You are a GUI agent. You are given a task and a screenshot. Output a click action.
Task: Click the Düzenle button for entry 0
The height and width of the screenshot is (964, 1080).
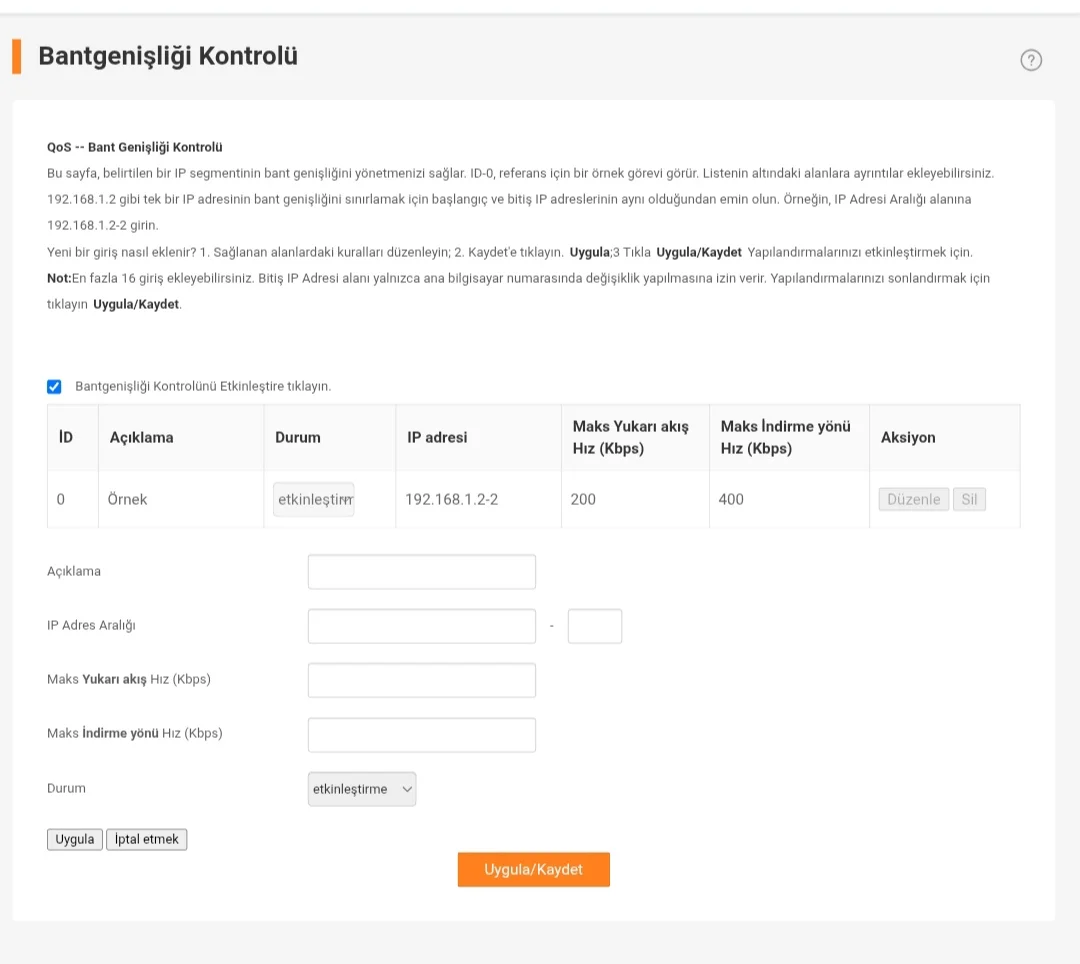[913, 499]
